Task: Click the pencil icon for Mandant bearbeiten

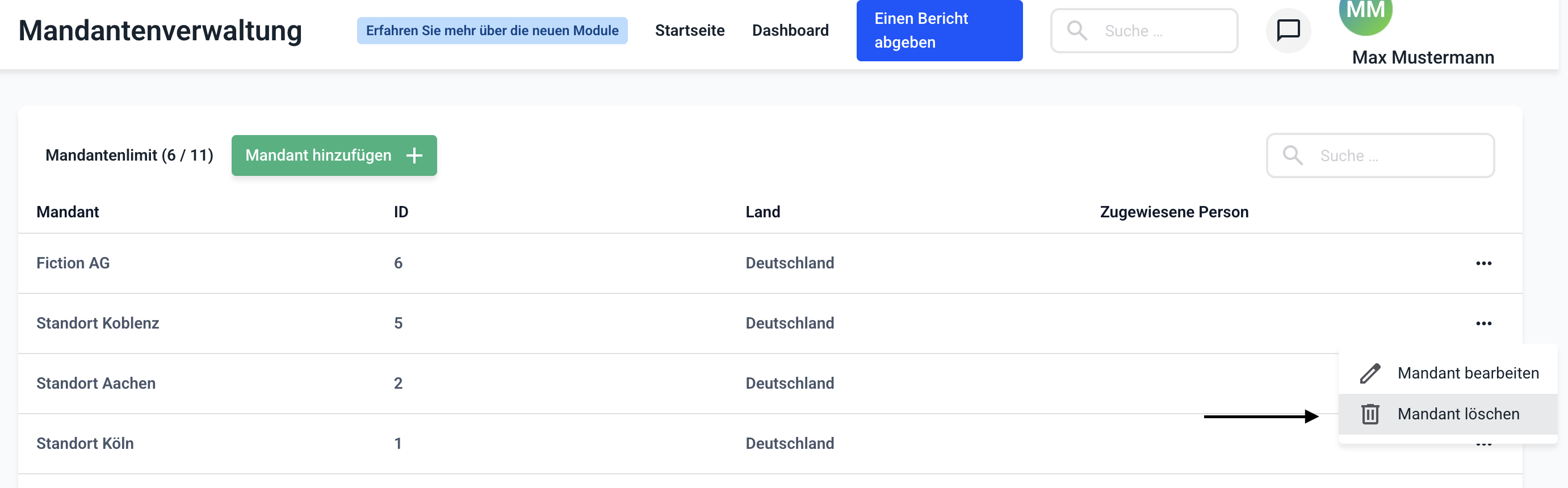Action: (1369, 373)
